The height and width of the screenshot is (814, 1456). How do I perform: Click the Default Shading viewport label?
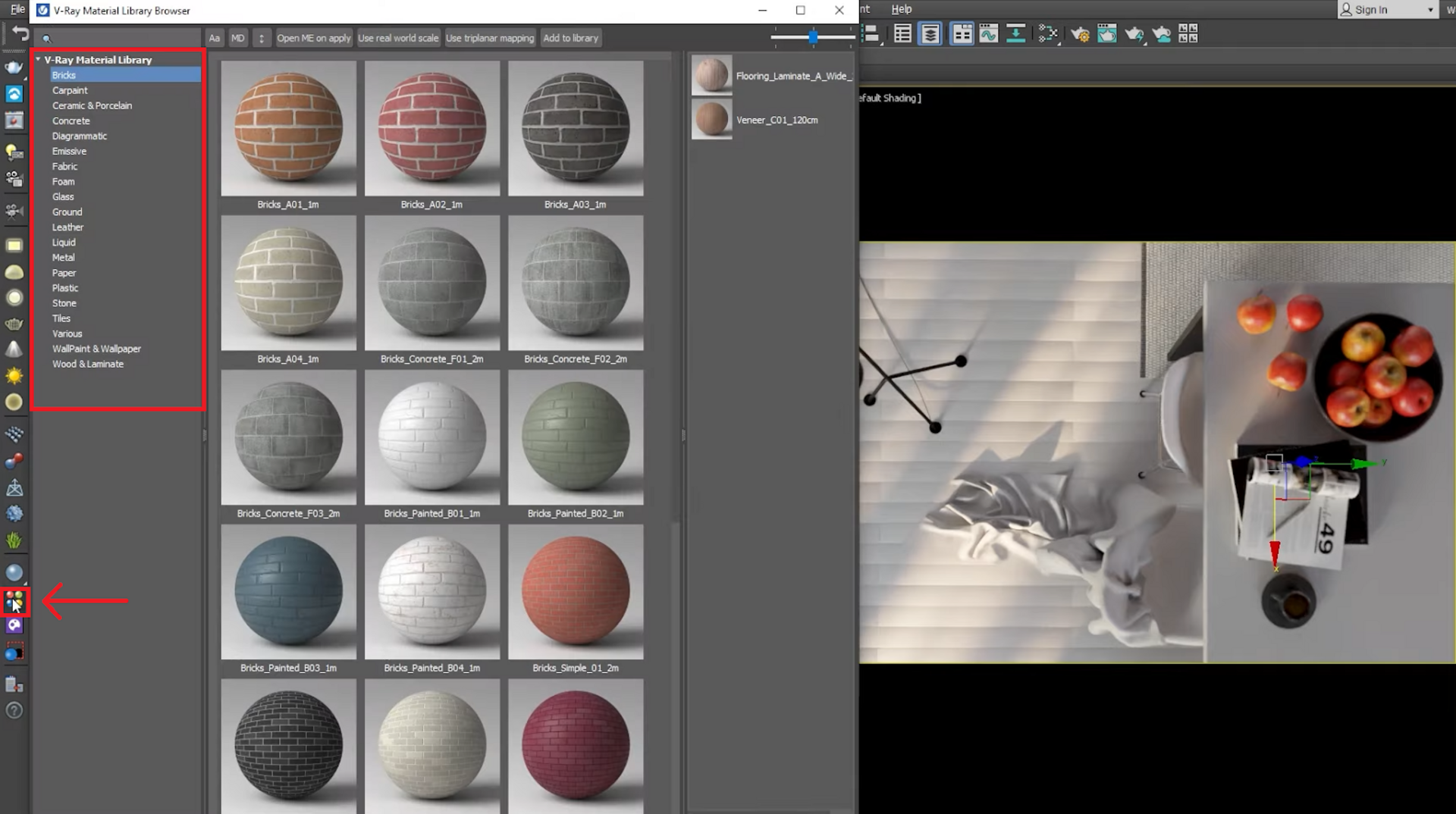click(890, 98)
